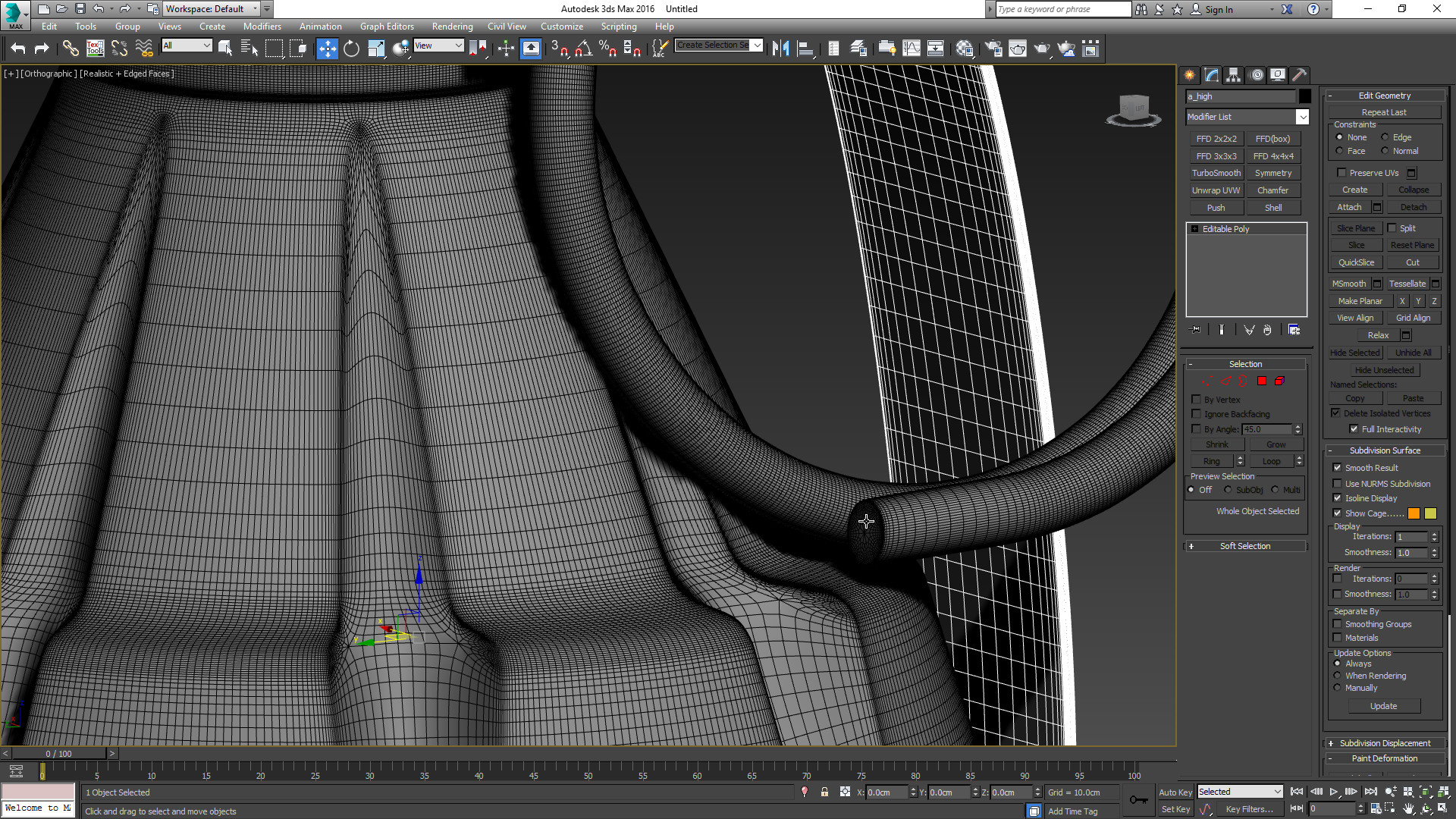Uncheck Delete Isolated Vertices
This screenshot has height=819, width=1456.
(1335, 413)
